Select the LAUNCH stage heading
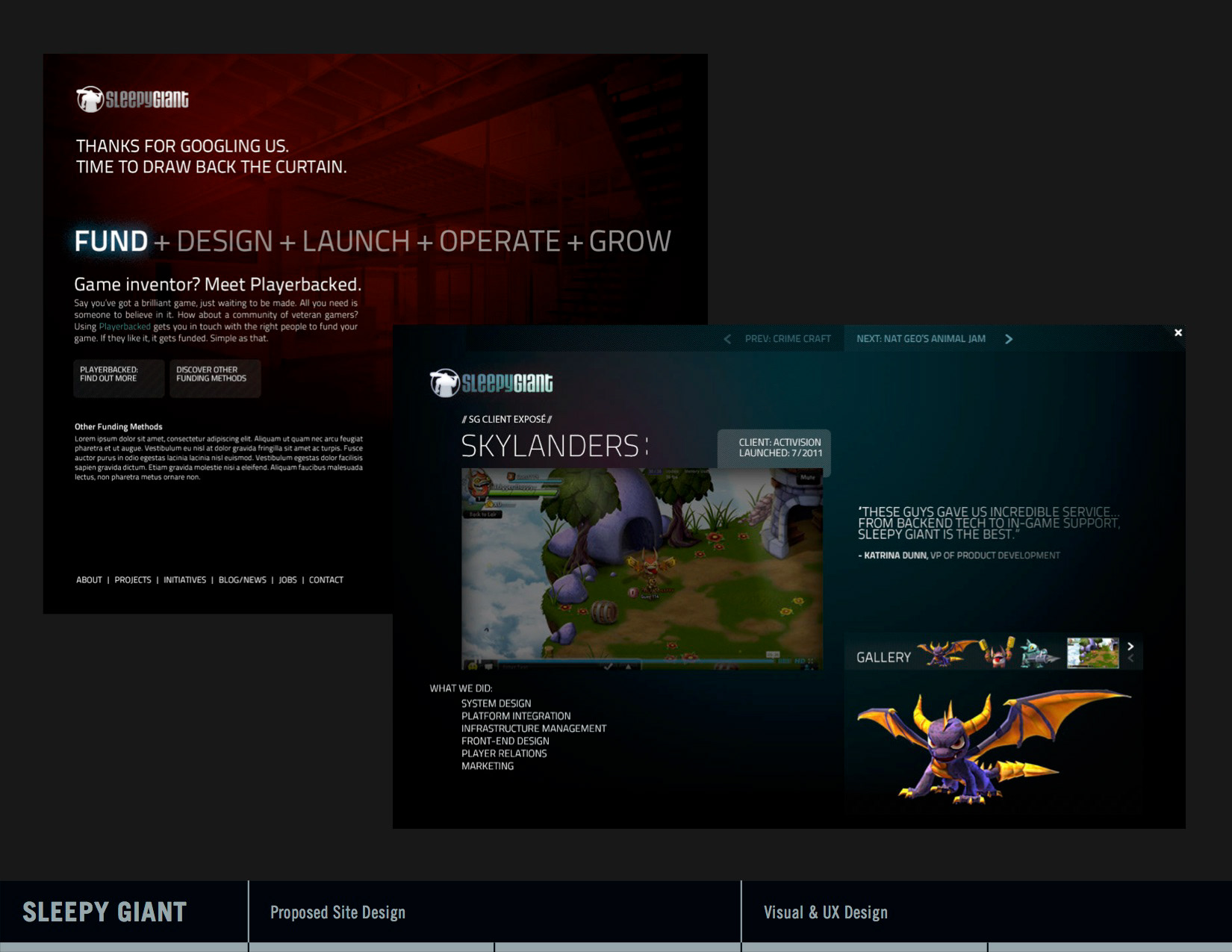This screenshot has width=1232, height=952. pyautogui.click(x=356, y=241)
